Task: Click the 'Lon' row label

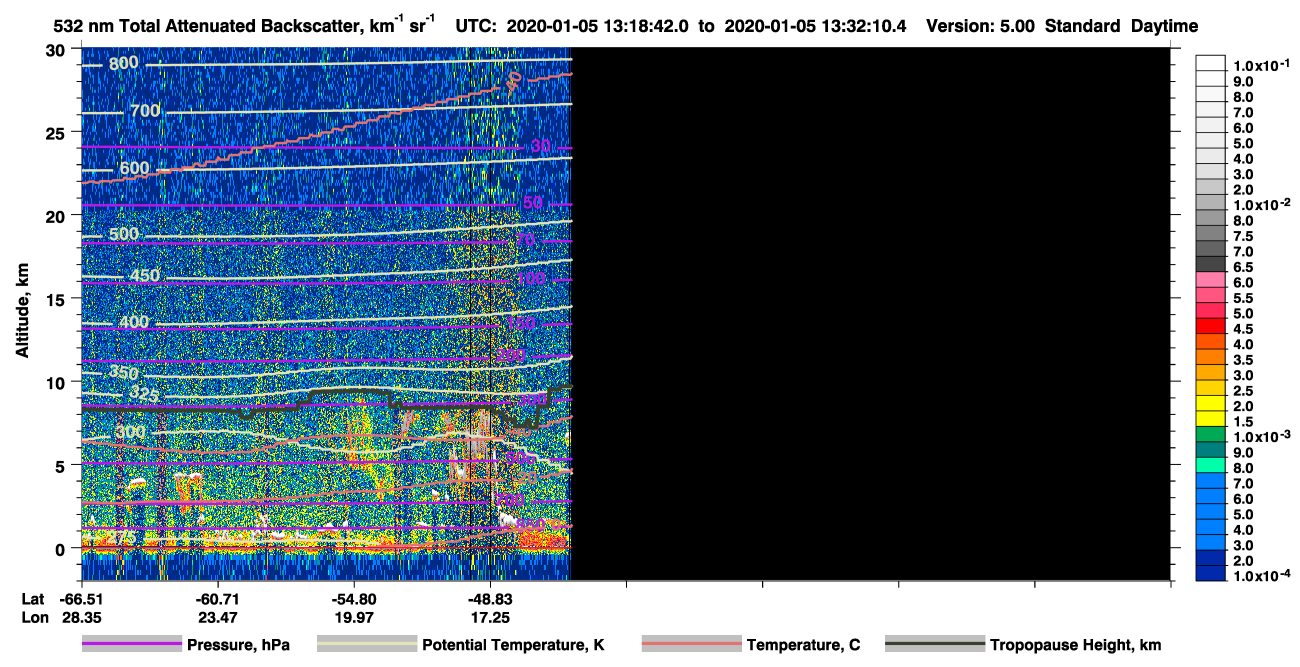Action: (33, 618)
